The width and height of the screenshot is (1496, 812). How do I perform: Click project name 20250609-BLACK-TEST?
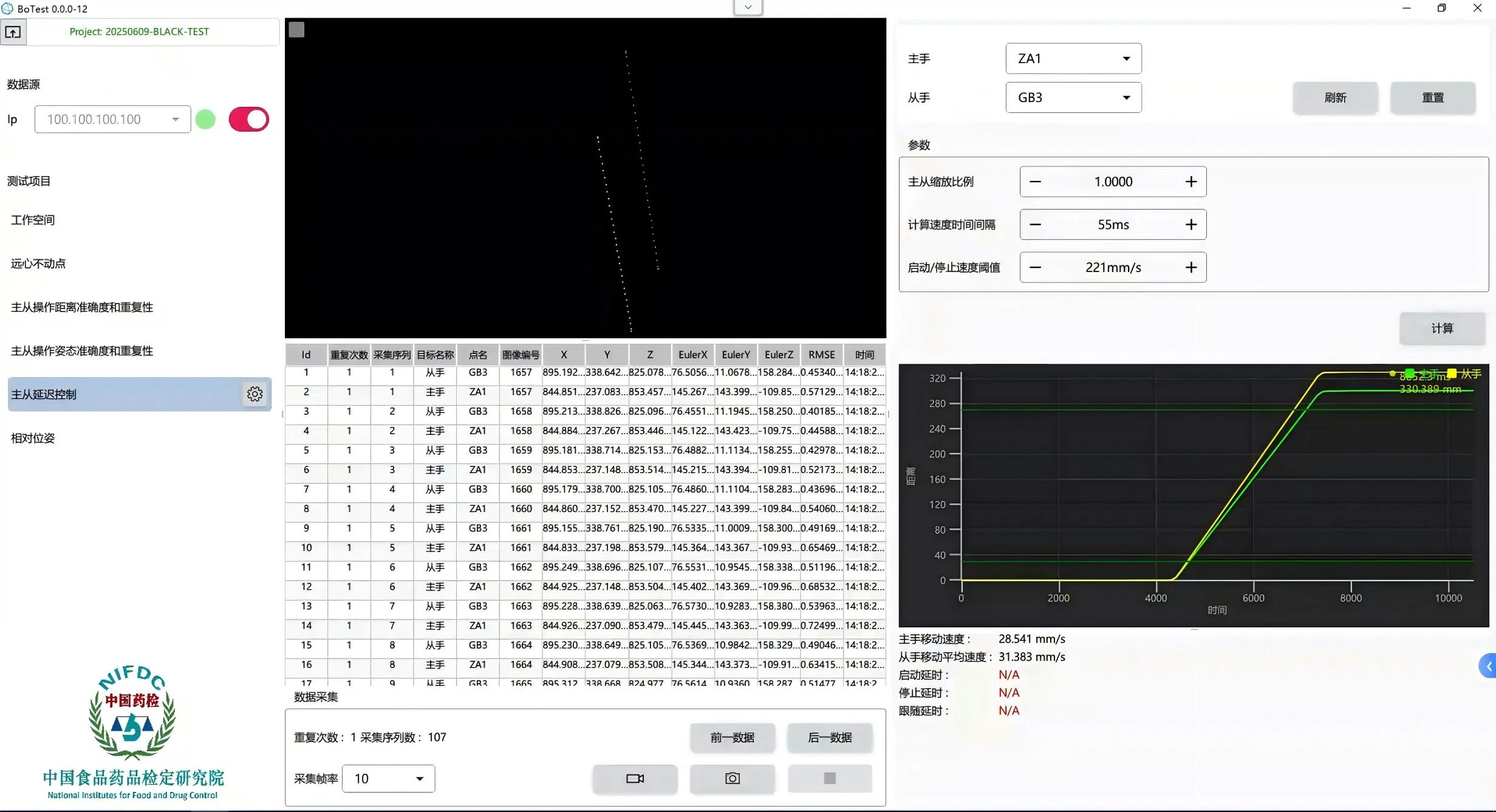pos(157,32)
